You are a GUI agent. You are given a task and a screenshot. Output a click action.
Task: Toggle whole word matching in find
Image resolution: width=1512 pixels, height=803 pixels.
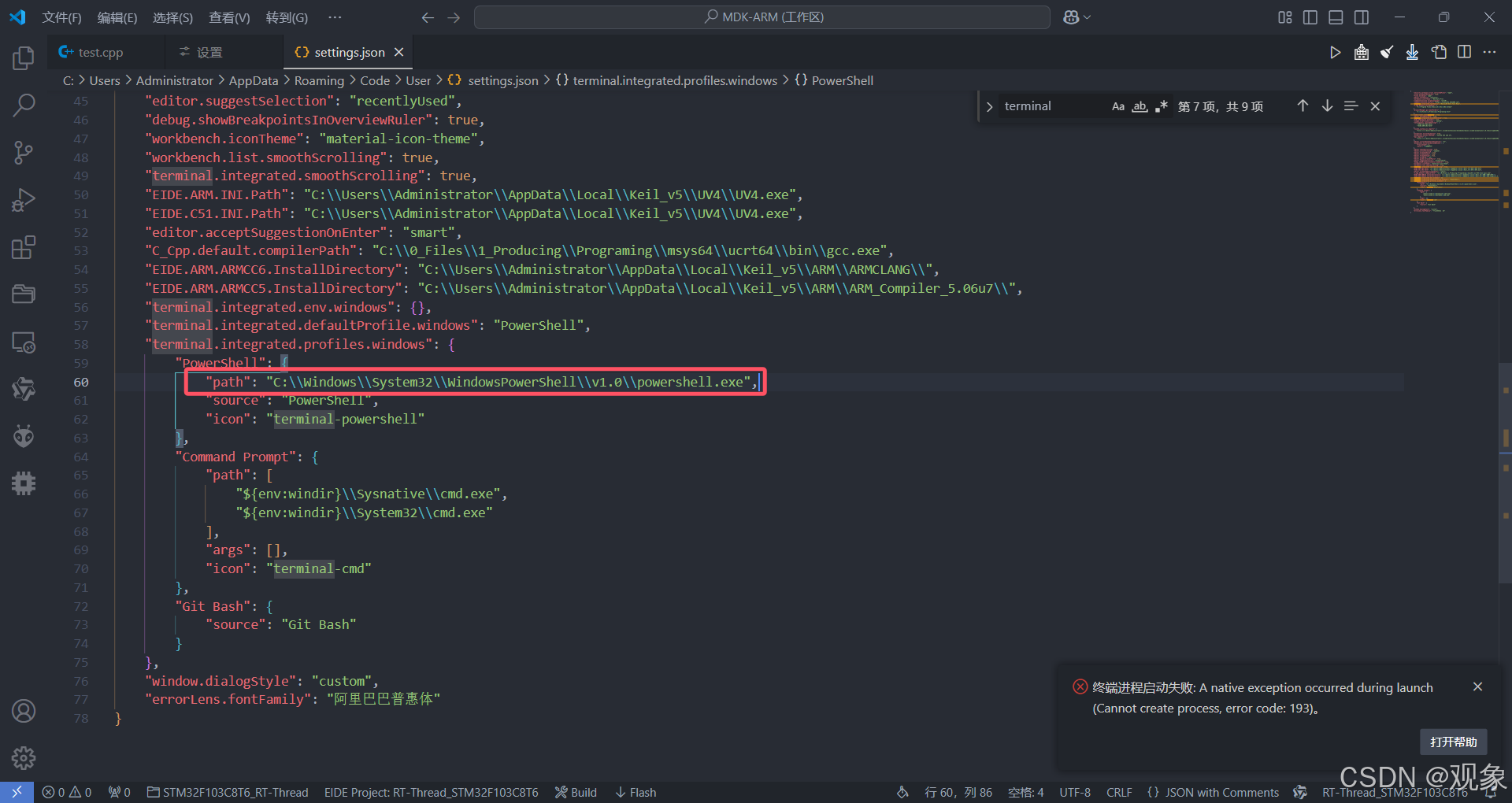pyautogui.click(x=1140, y=105)
